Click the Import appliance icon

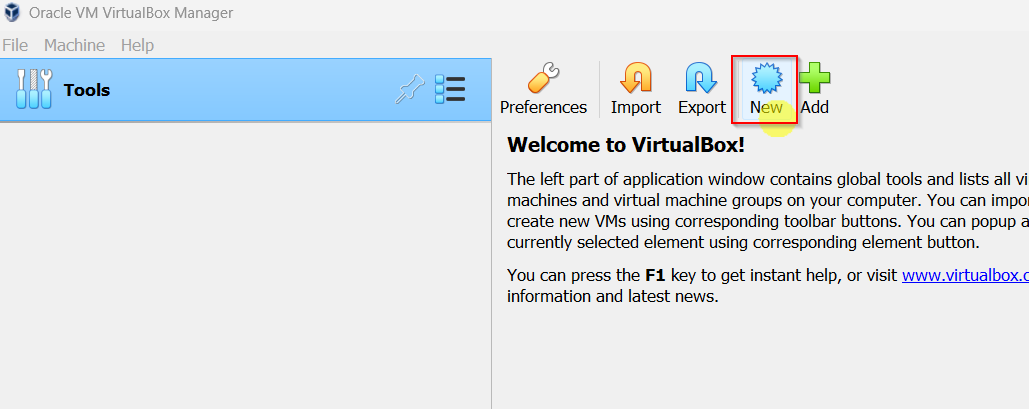click(635, 78)
